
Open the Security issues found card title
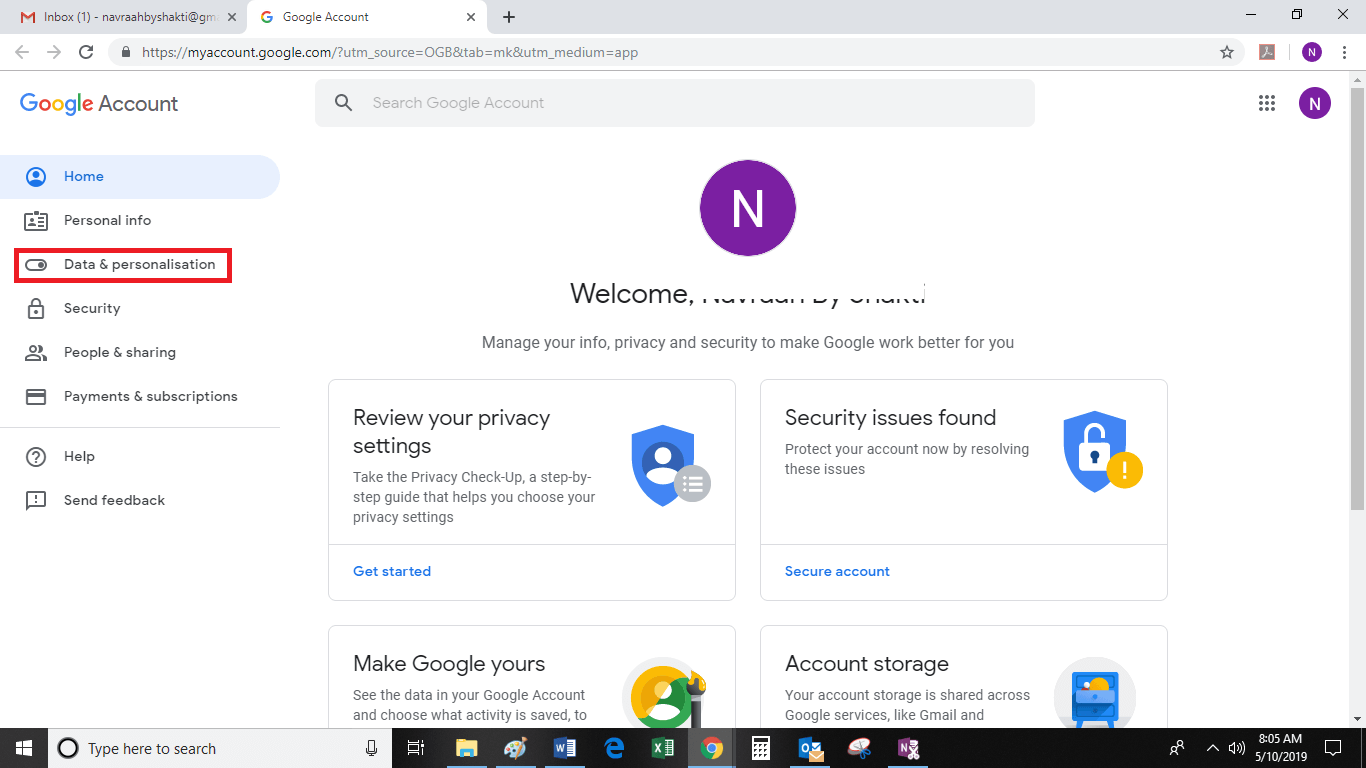890,418
